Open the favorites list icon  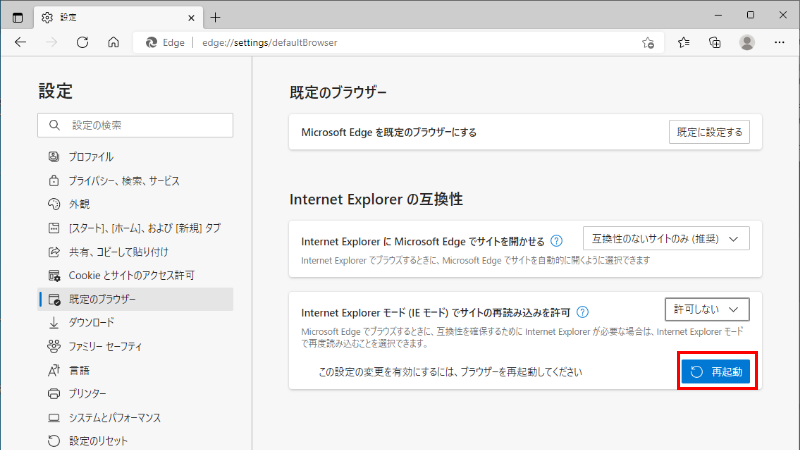(684, 42)
